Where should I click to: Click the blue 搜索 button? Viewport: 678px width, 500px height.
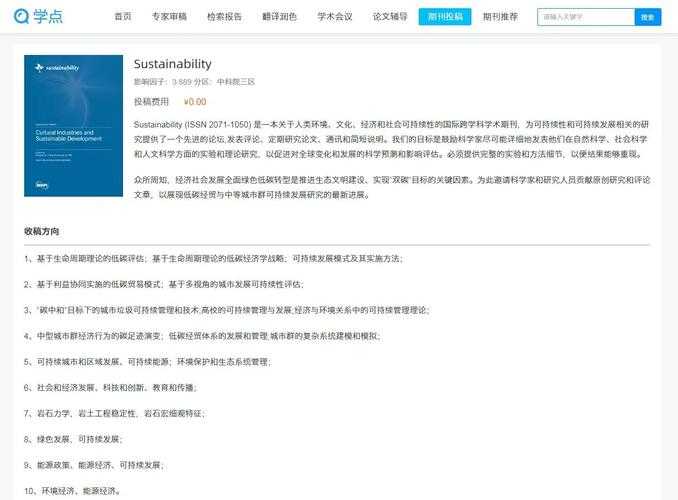coord(648,17)
